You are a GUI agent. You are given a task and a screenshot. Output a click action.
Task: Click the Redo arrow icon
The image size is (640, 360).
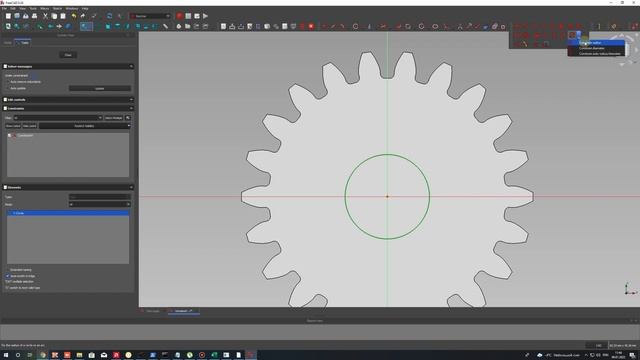tap(83, 16)
